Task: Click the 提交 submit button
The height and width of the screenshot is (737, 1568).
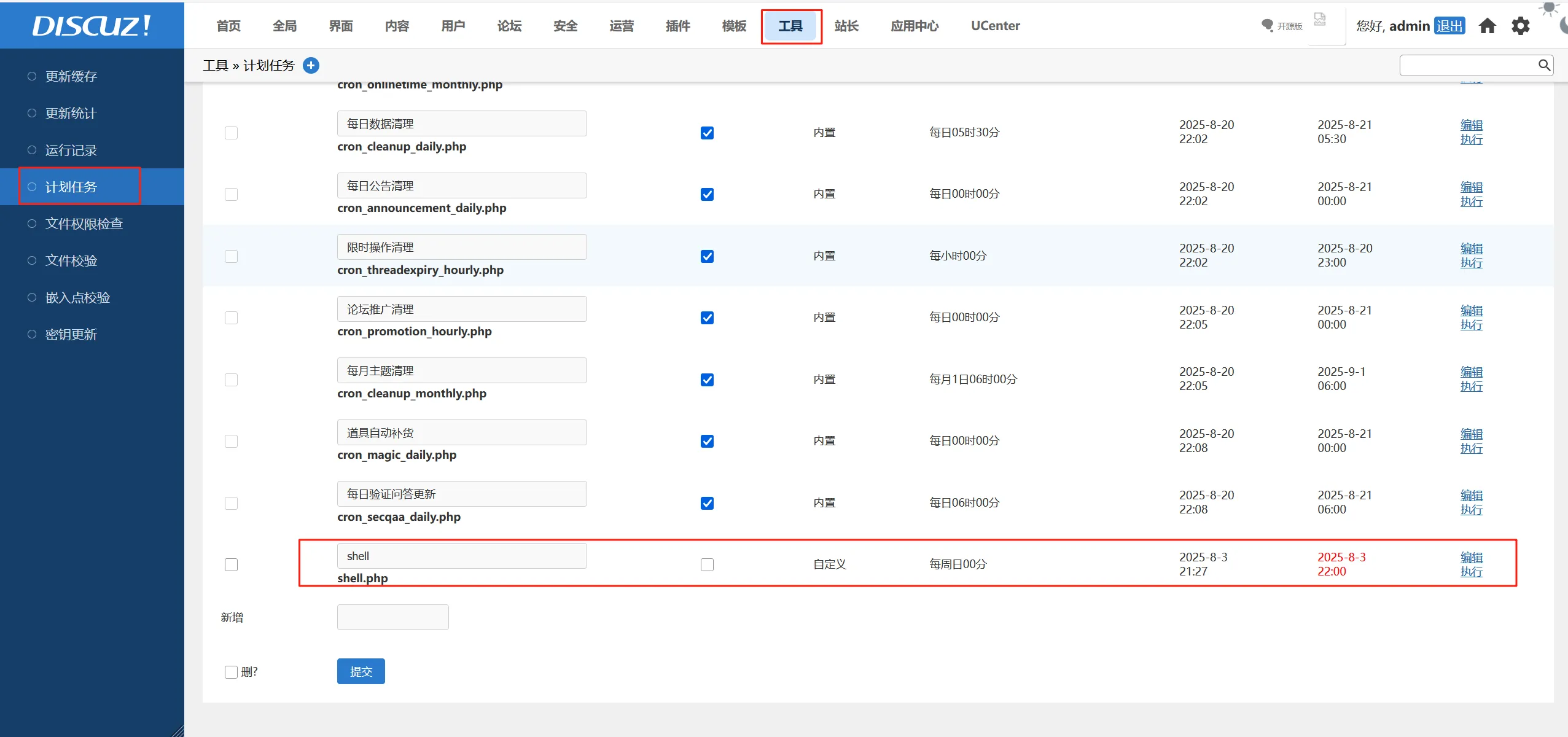Action: point(361,671)
